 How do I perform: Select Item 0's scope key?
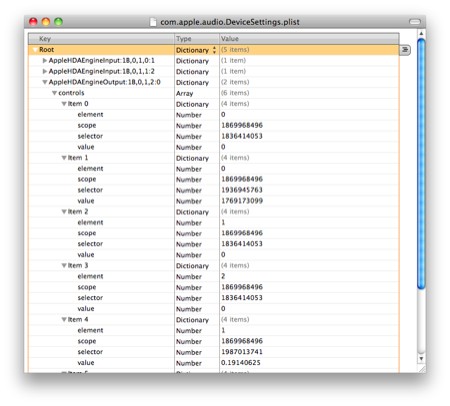87,125
